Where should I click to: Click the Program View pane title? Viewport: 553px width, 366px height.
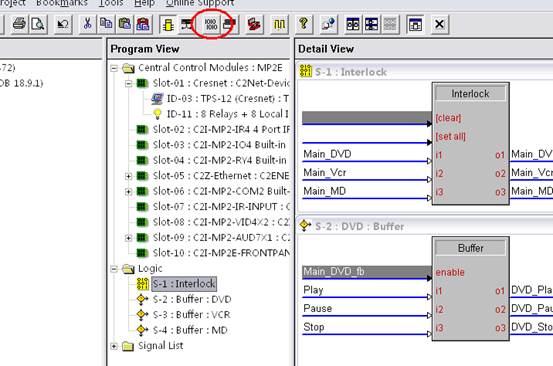coord(145,49)
